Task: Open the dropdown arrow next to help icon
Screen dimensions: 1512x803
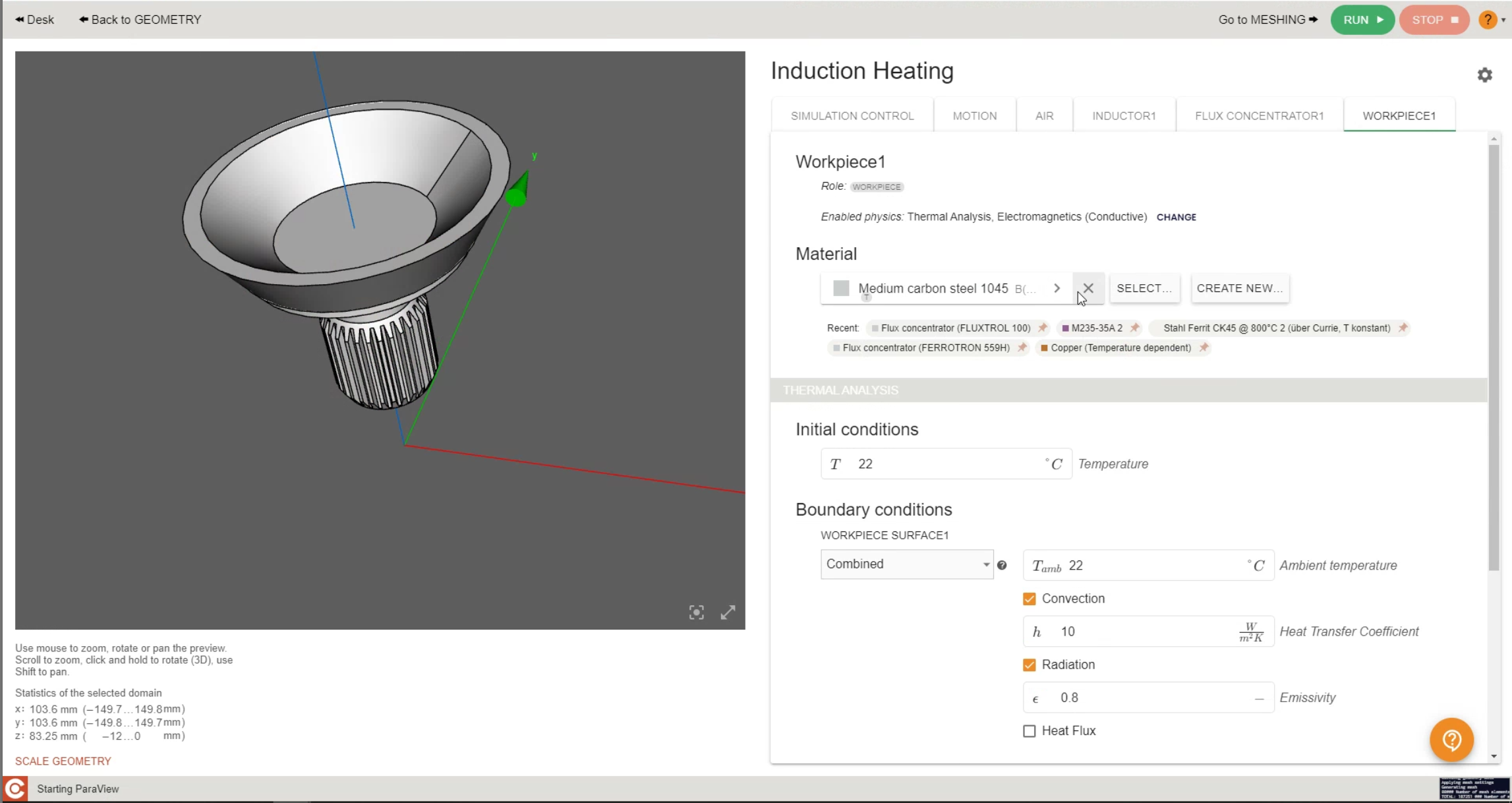Action: click(1503, 20)
